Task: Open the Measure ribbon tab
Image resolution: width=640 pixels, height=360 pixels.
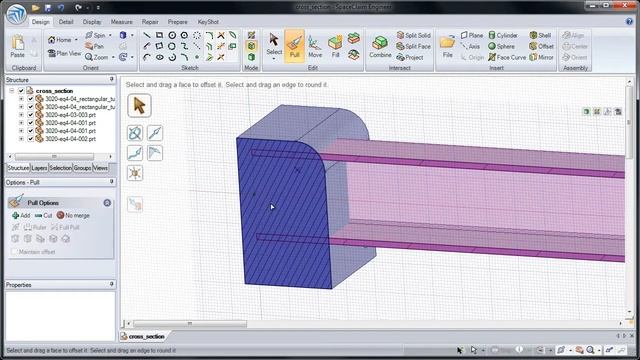Action: [122, 22]
